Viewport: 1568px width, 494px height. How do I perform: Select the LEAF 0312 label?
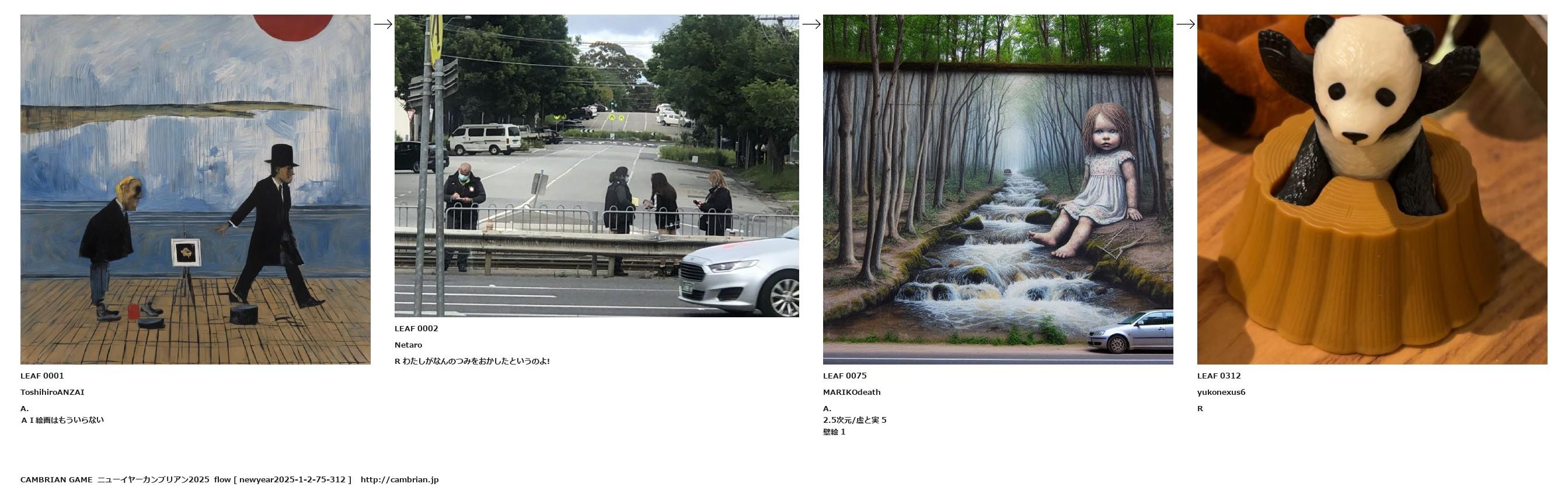(x=1218, y=376)
